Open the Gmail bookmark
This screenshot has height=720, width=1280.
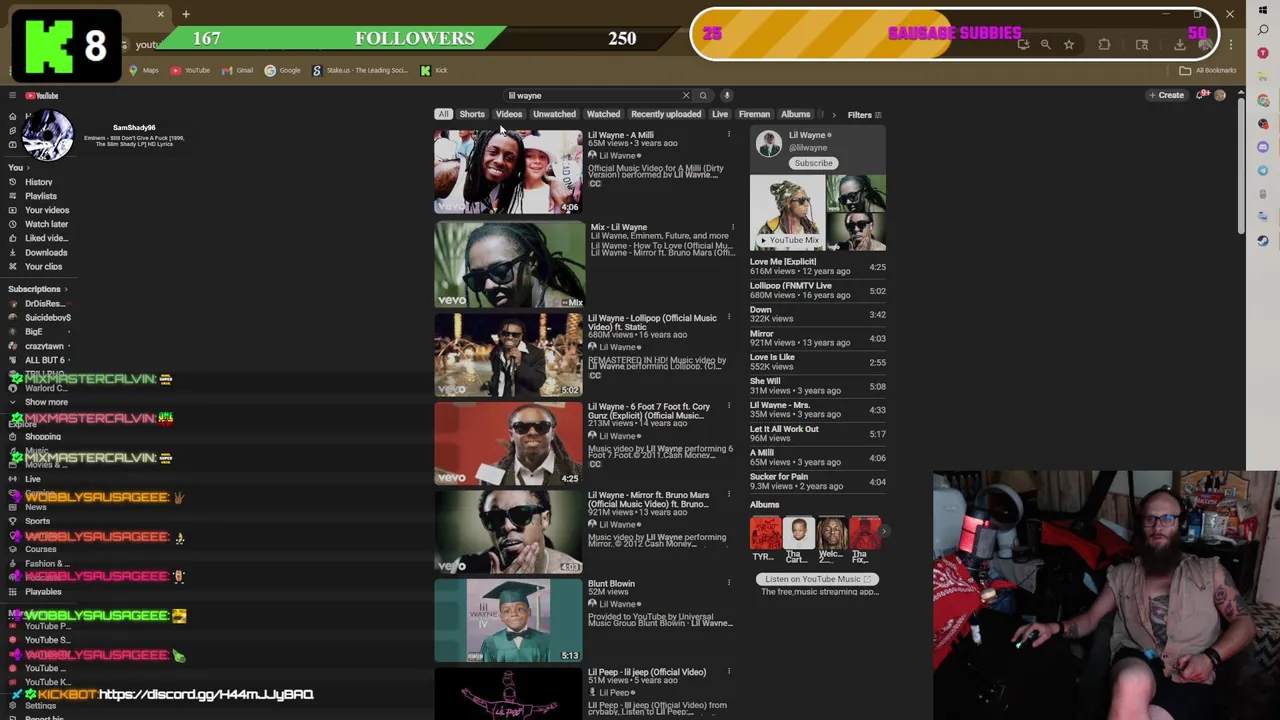pyautogui.click(x=238, y=71)
